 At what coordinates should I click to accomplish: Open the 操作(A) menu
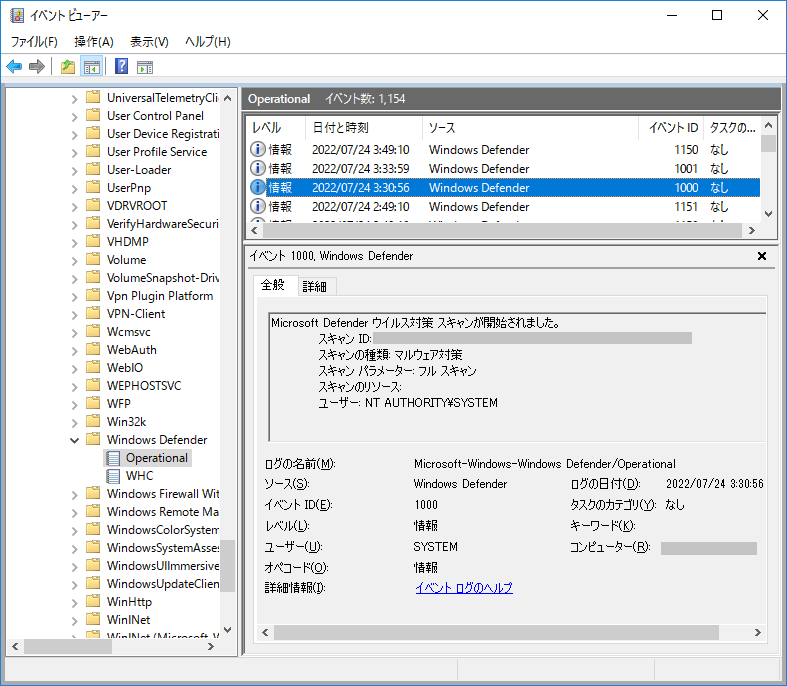94,42
